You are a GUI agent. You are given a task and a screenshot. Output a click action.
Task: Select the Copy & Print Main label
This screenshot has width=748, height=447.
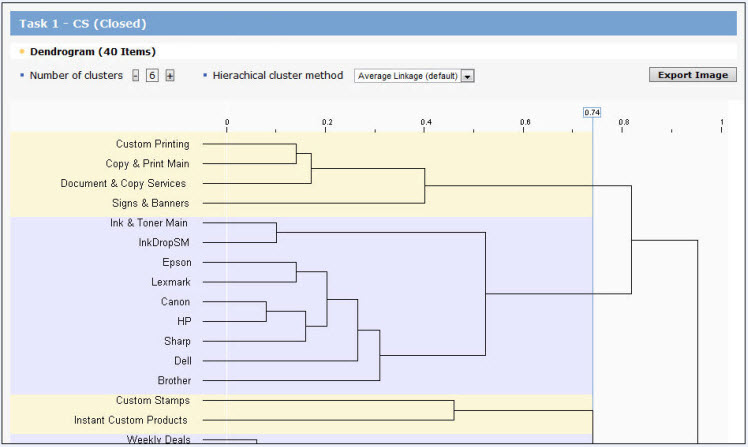pyautogui.click(x=147, y=164)
